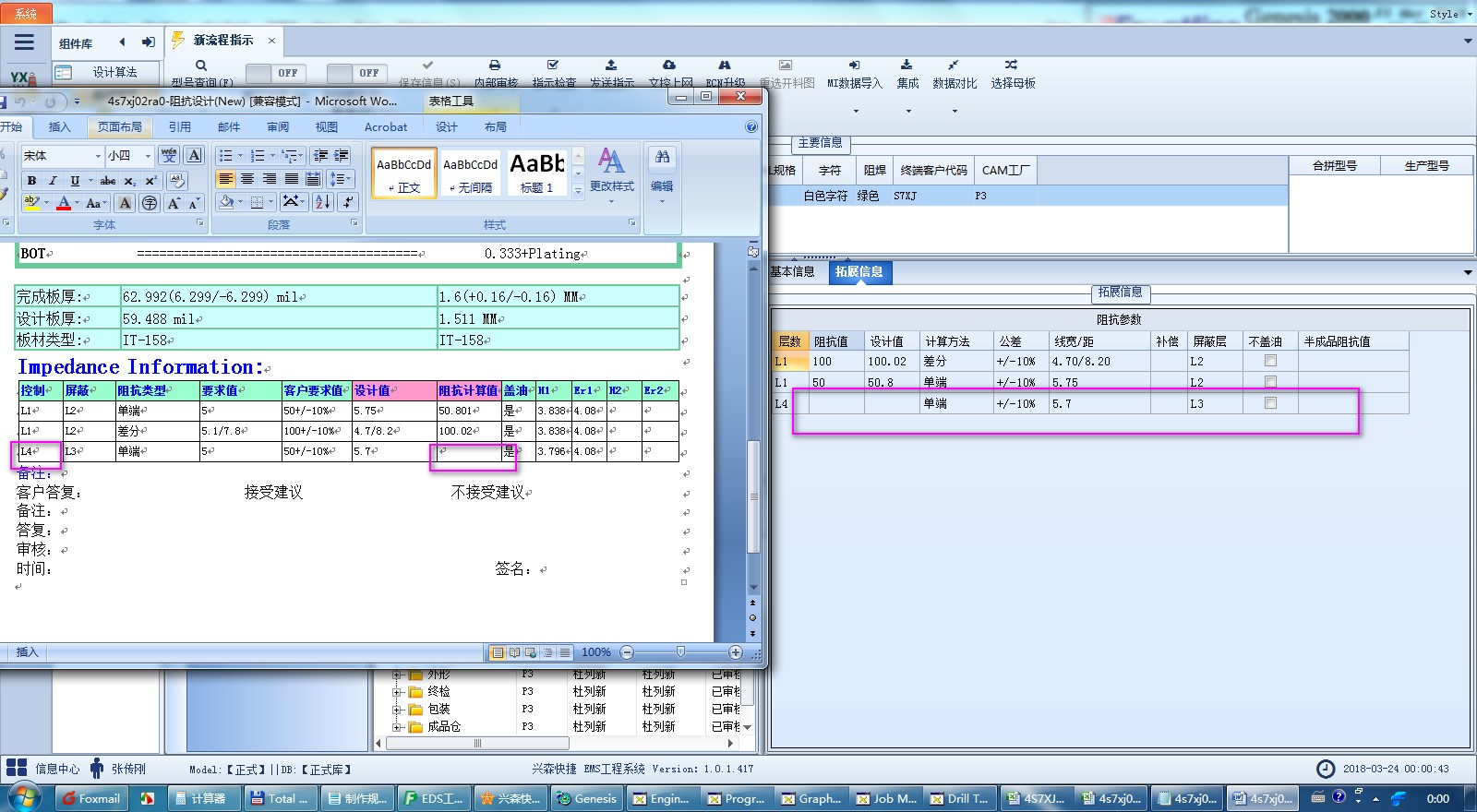Open the Word help question mark
The height and width of the screenshot is (812, 1477).
pyautogui.click(x=751, y=126)
